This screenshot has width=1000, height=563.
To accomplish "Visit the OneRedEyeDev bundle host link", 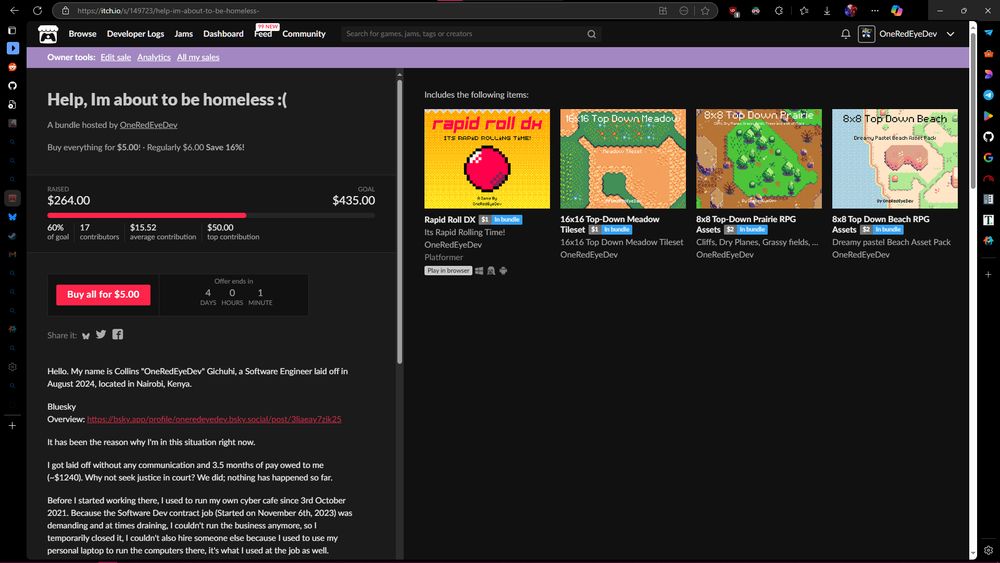I will (149, 125).
